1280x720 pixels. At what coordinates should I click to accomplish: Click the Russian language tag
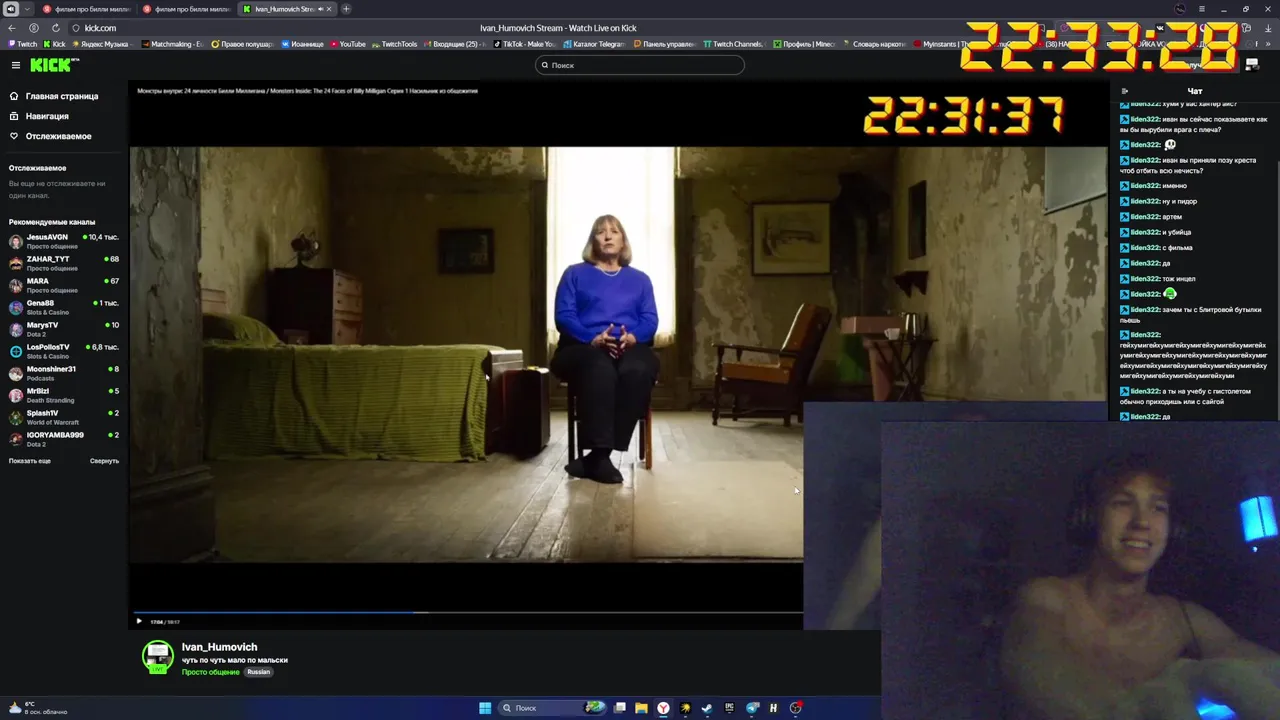pyautogui.click(x=259, y=672)
